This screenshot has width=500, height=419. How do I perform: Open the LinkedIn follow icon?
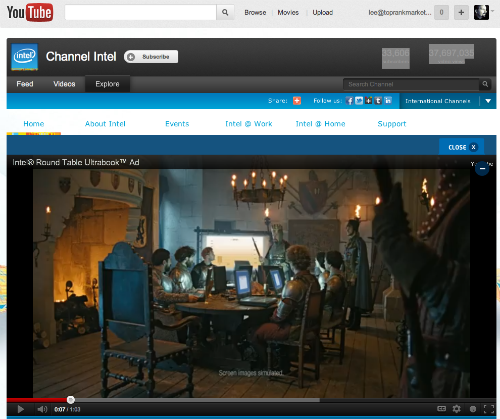click(388, 101)
